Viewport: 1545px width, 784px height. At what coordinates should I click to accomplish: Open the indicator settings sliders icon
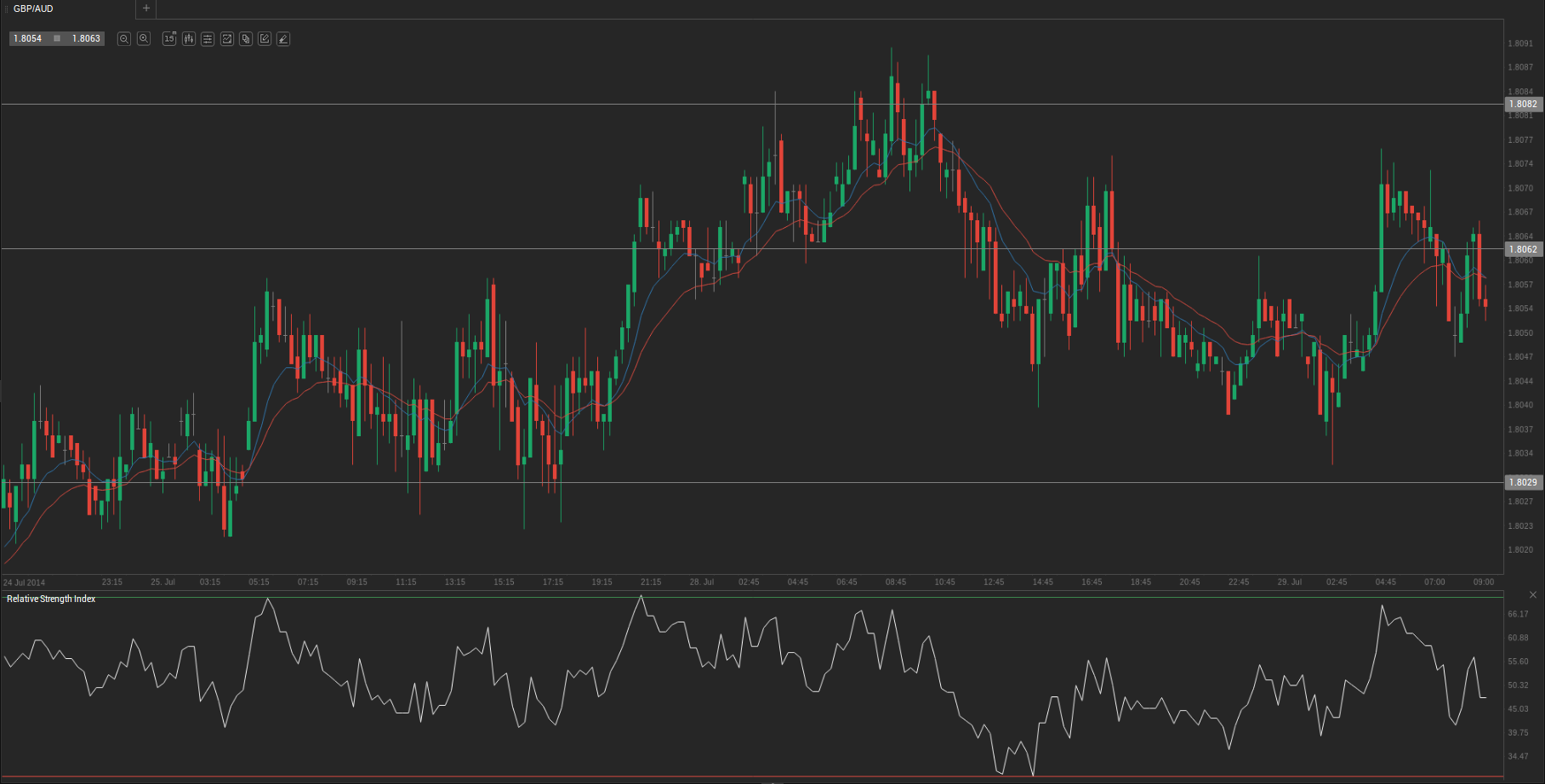(x=208, y=39)
